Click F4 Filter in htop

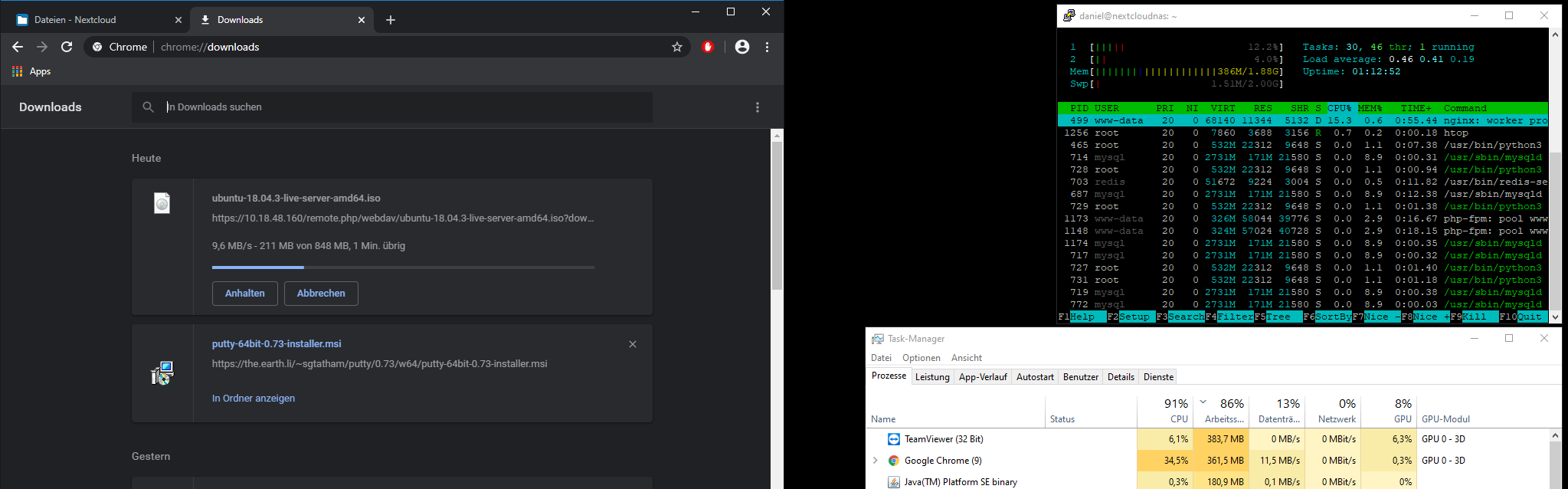point(1229,317)
